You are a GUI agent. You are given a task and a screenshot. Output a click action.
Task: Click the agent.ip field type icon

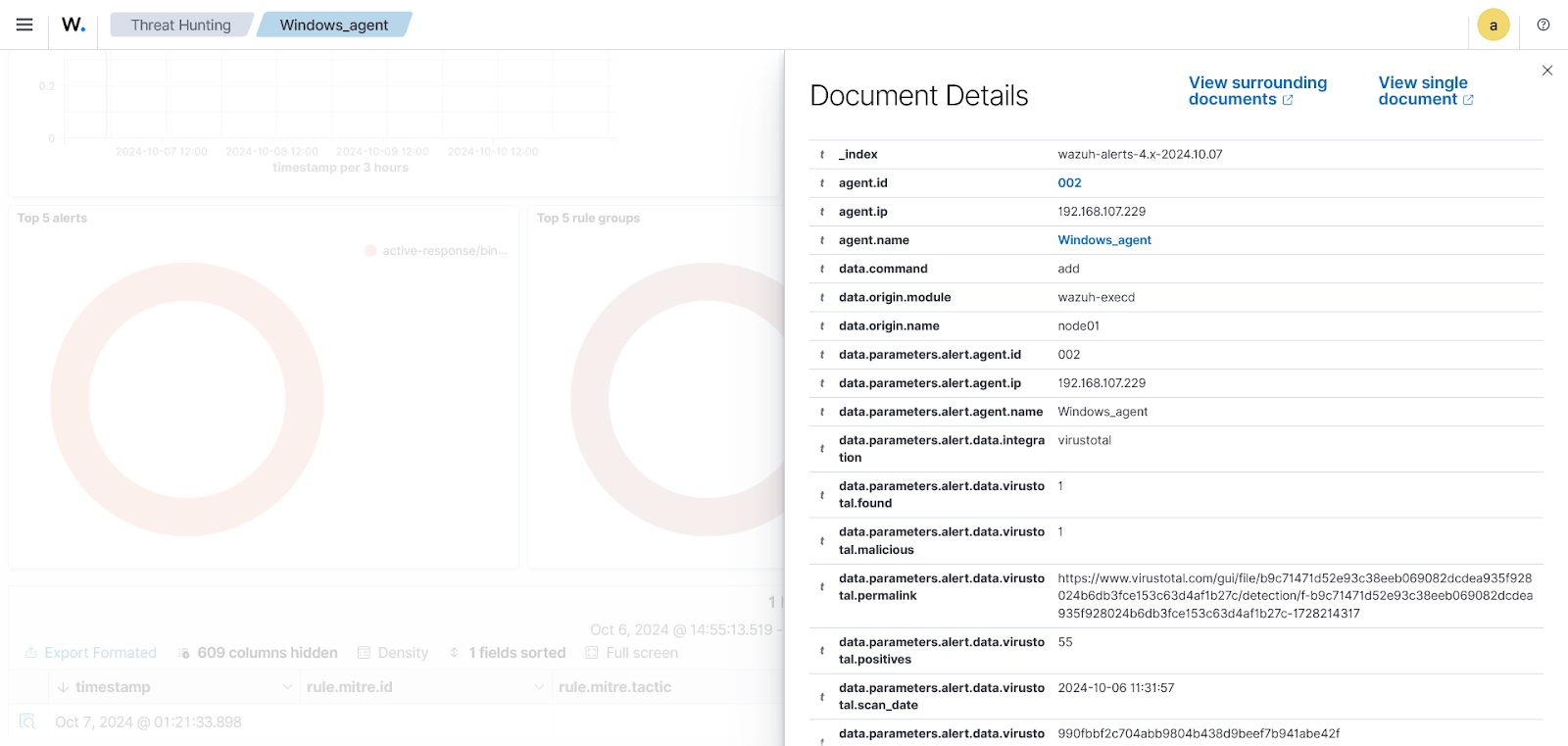[x=822, y=212]
